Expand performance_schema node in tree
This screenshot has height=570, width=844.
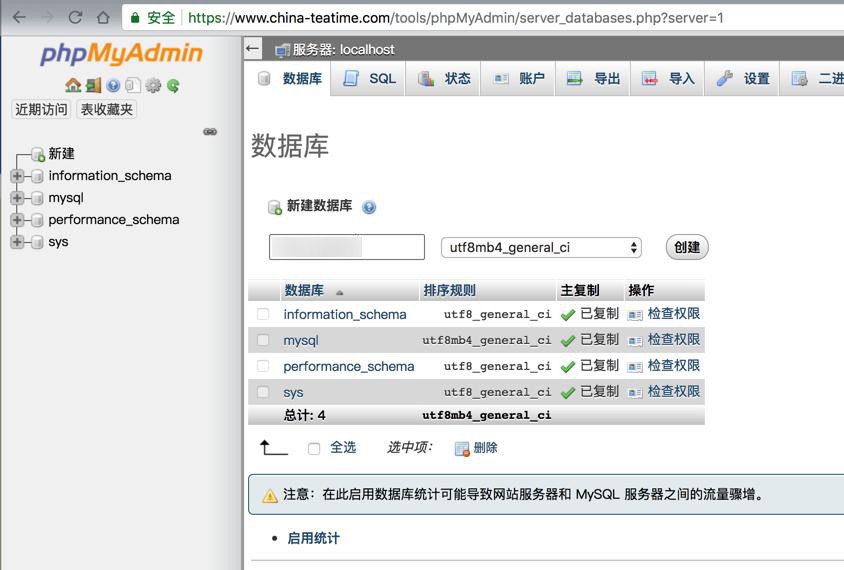(x=17, y=220)
